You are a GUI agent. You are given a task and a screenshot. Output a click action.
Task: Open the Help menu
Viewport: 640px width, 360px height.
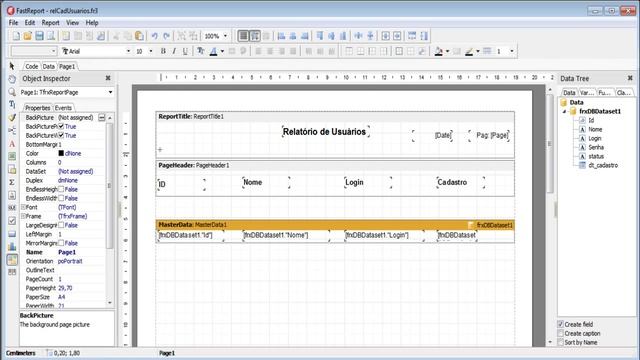click(92, 23)
